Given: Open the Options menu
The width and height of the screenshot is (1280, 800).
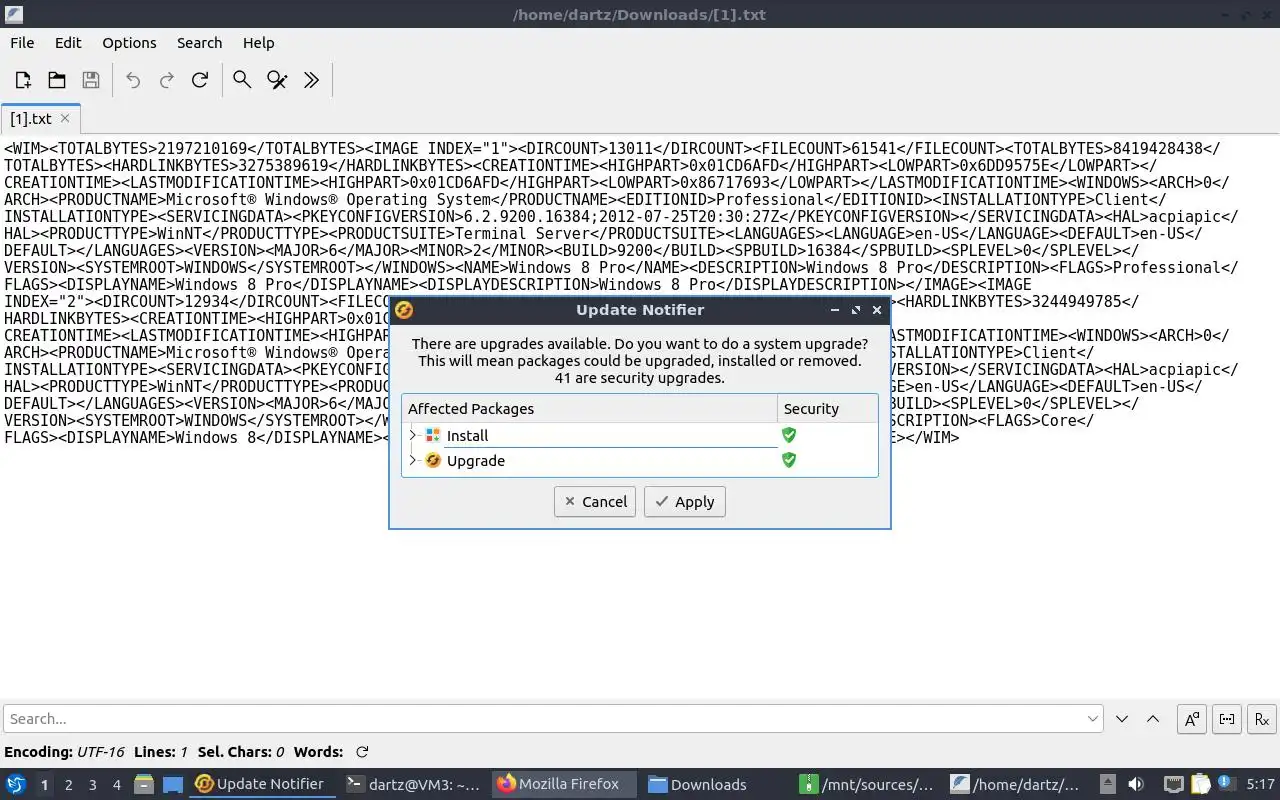Looking at the screenshot, I should tap(129, 42).
